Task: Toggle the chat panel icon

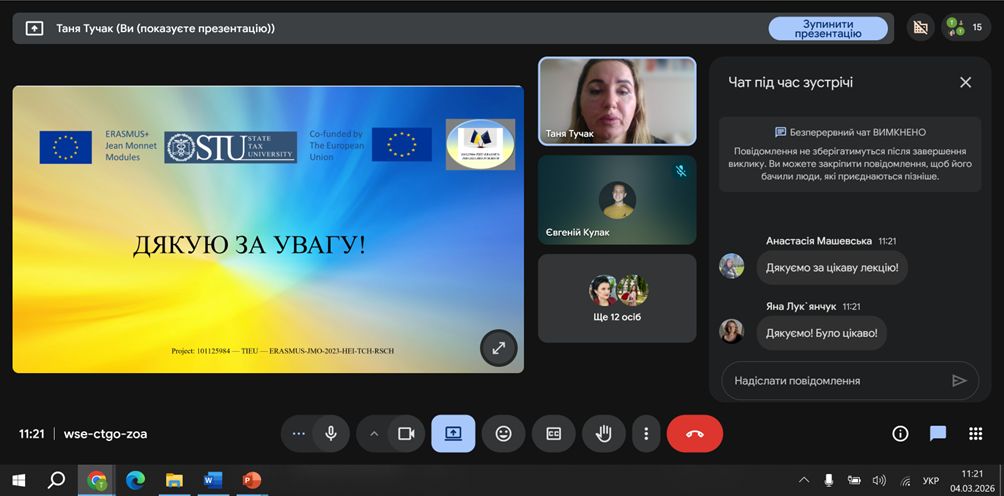Action: point(937,434)
